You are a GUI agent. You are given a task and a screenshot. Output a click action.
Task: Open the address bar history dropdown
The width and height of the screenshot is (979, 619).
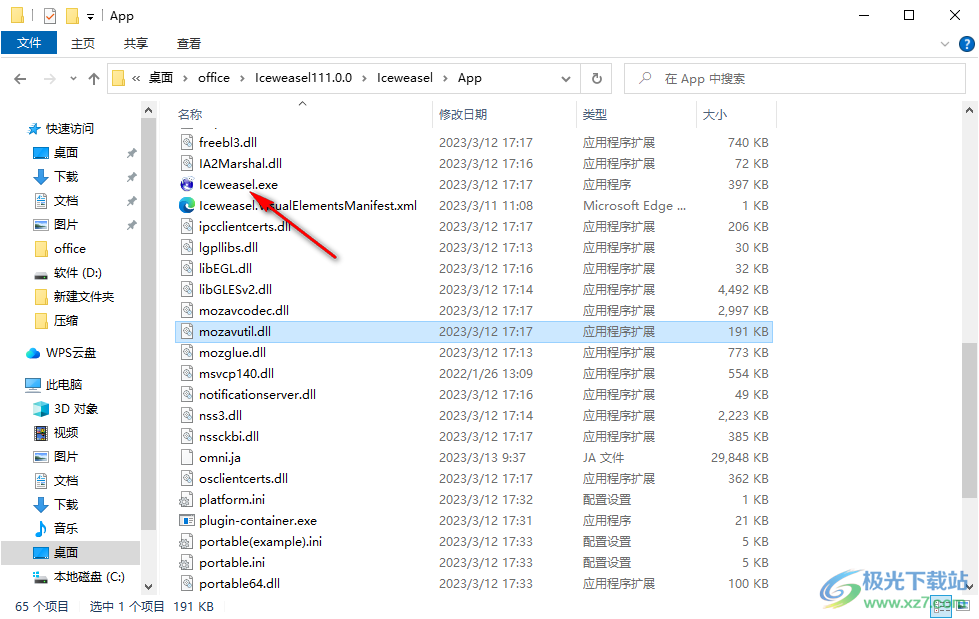pyautogui.click(x=566, y=79)
